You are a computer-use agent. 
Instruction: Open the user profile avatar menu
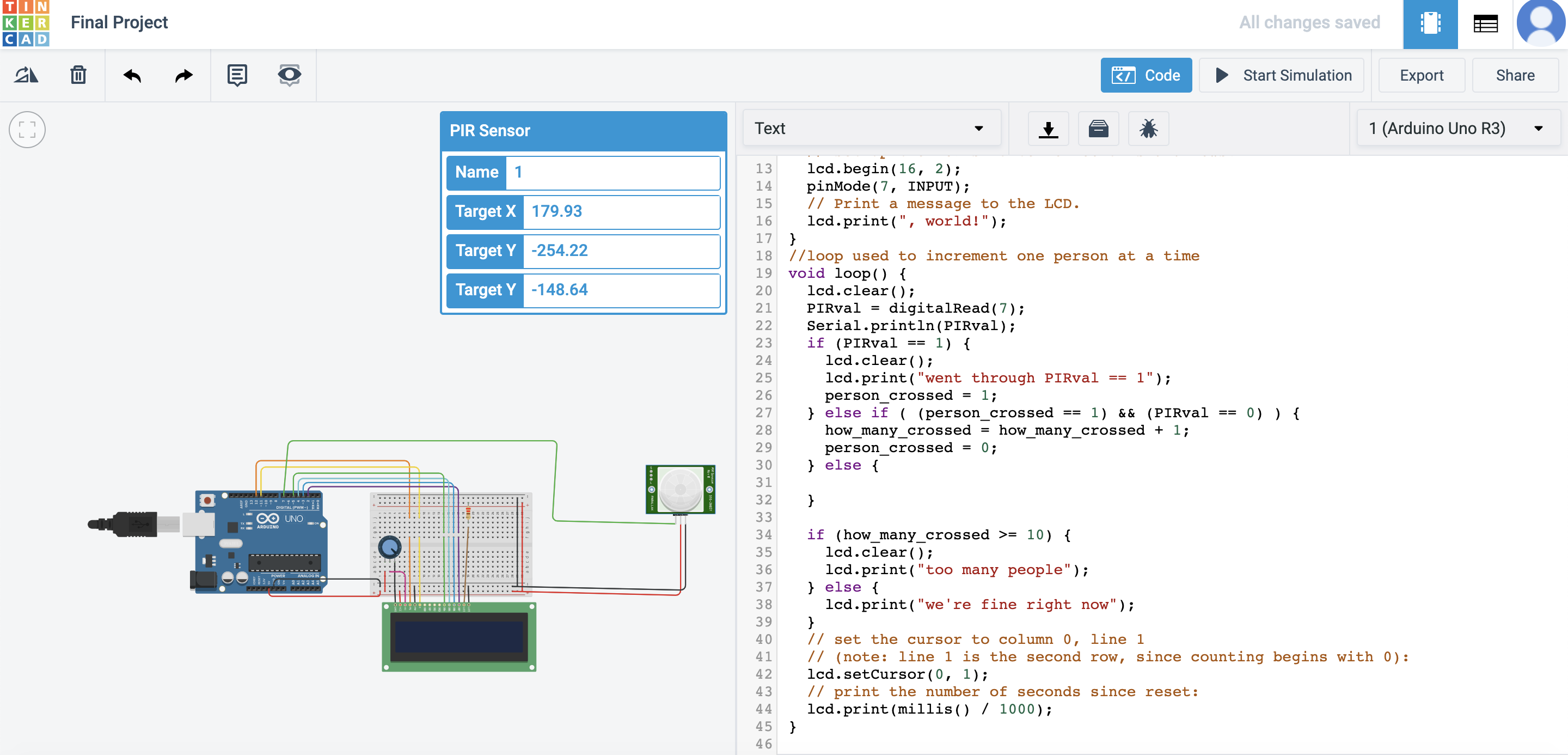pyautogui.click(x=1541, y=23)
